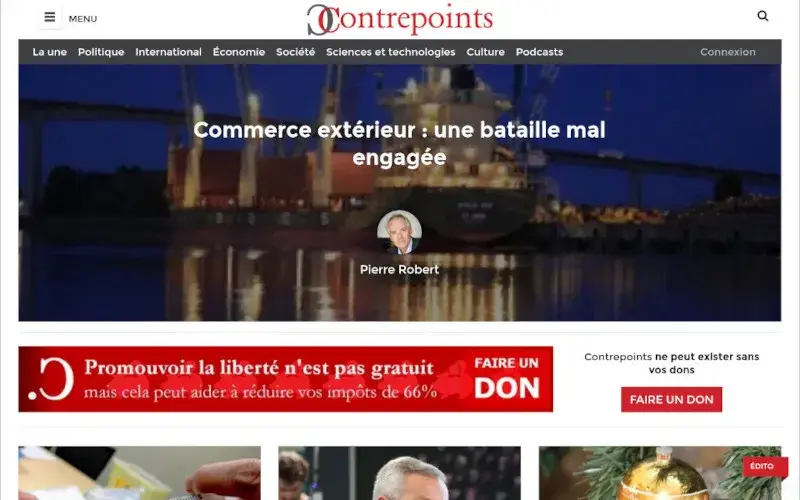This screenshot has width=800, height=500.
Task: Open the Christmas ornament article thumbnail
Action: (660, 473)
